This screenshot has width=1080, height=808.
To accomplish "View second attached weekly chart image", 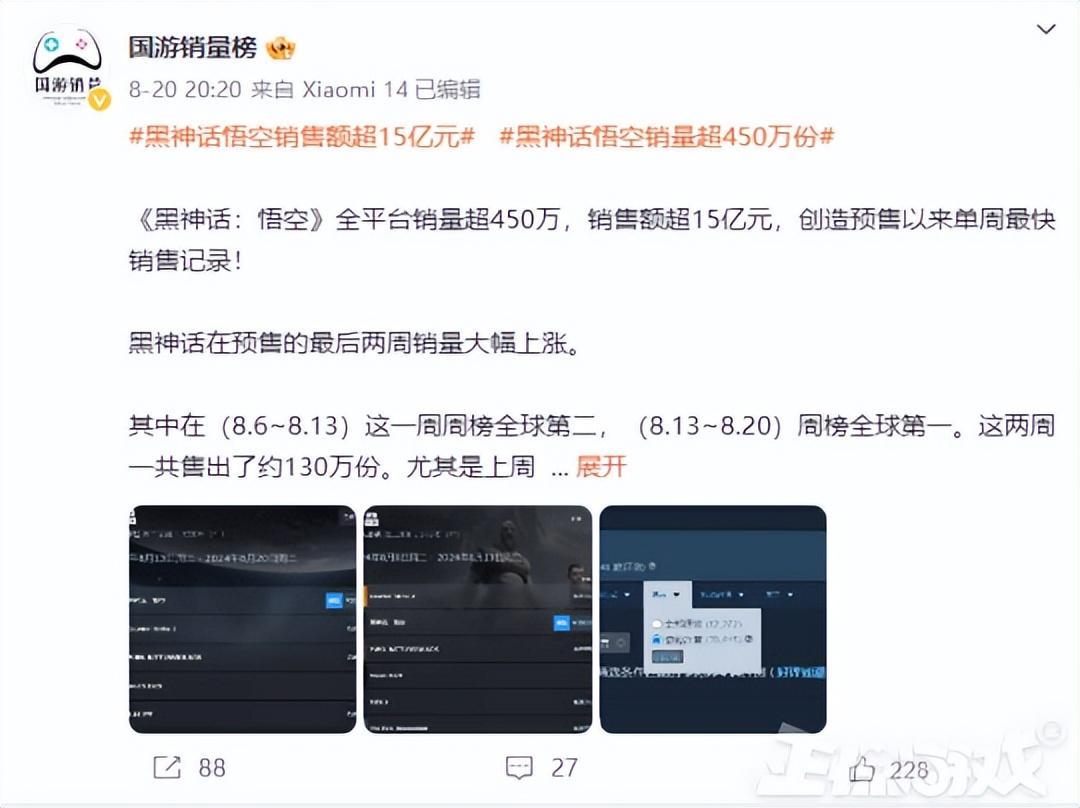I will (x=478, y=619).
